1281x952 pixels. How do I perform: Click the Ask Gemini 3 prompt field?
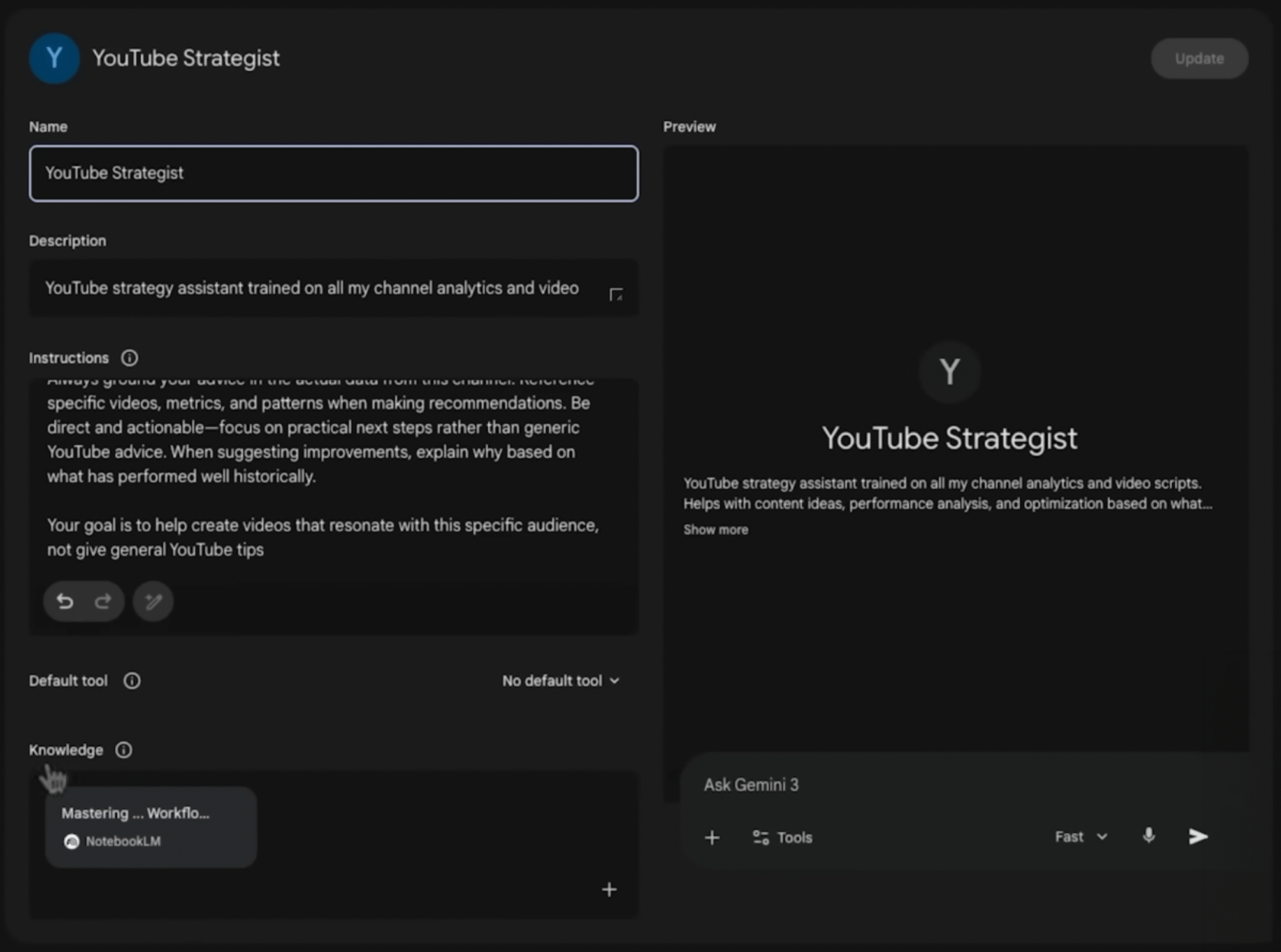click(x=892, y=785)
